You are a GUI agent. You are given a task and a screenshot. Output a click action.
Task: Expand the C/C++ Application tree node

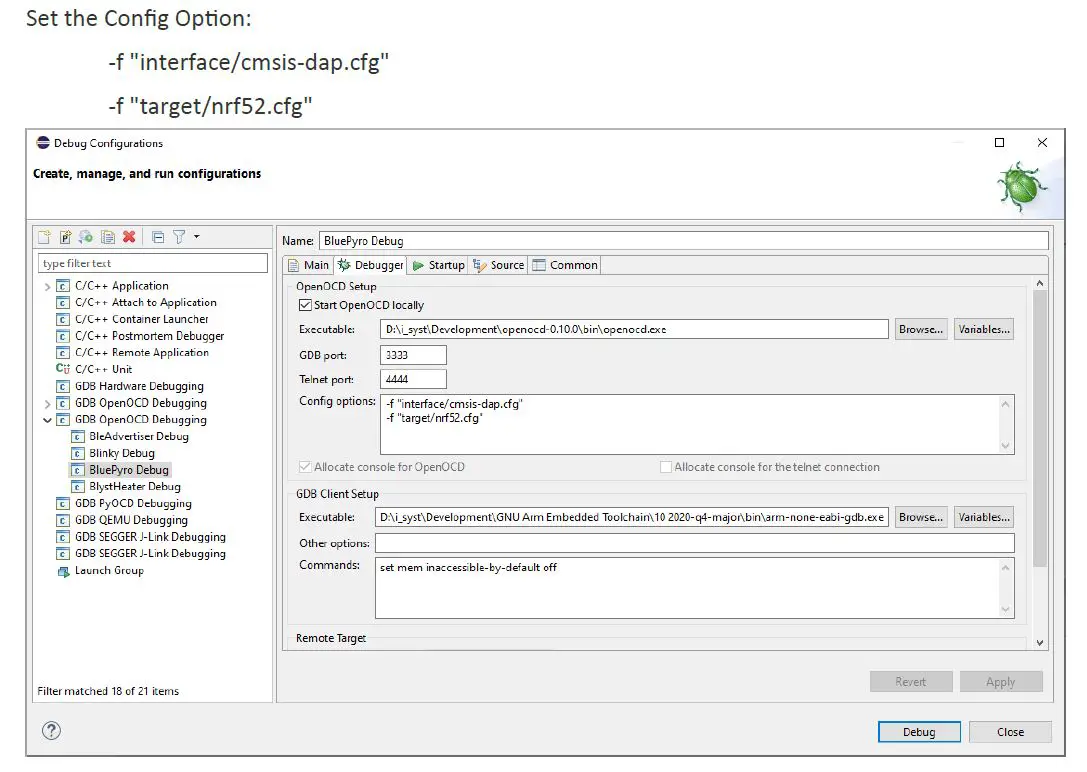point(47,287)
